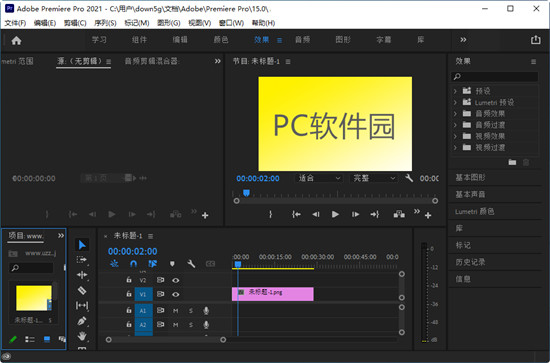Expand the 预设 effects folder
Viewport: 550px width, 363px height.
coord(455,91)
